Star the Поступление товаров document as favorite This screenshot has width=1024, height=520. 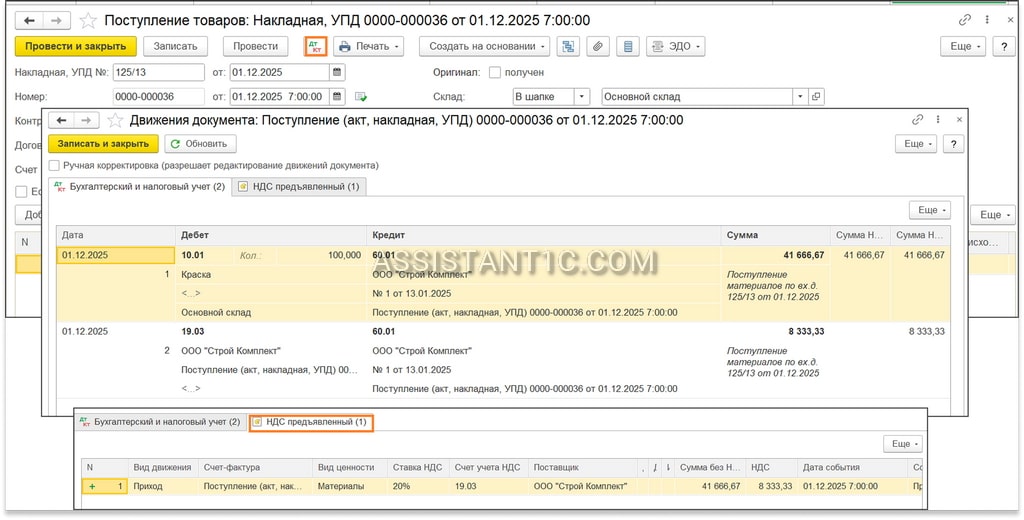(88, 21)
